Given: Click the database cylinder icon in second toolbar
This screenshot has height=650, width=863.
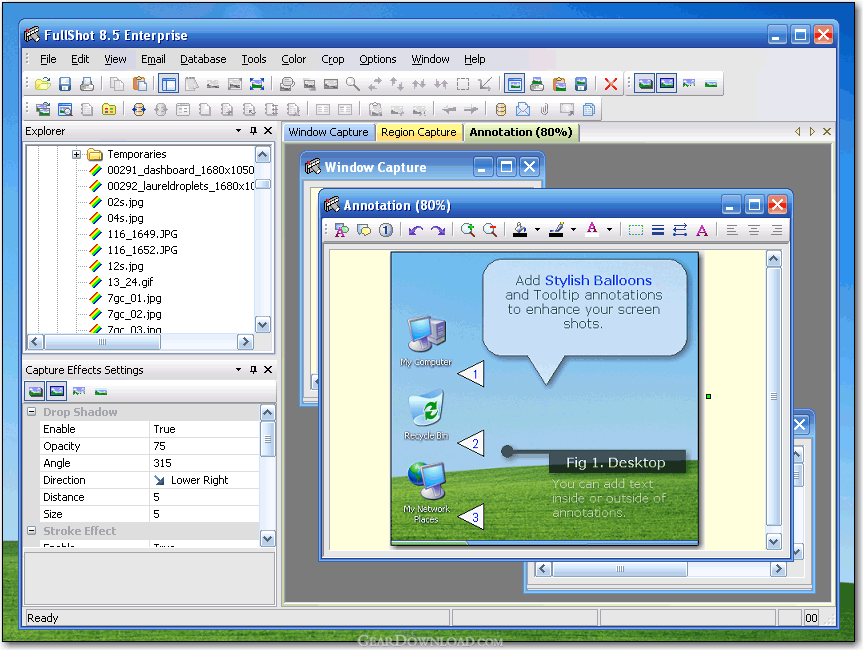Looking at the screenshot, I should (500, 110).
